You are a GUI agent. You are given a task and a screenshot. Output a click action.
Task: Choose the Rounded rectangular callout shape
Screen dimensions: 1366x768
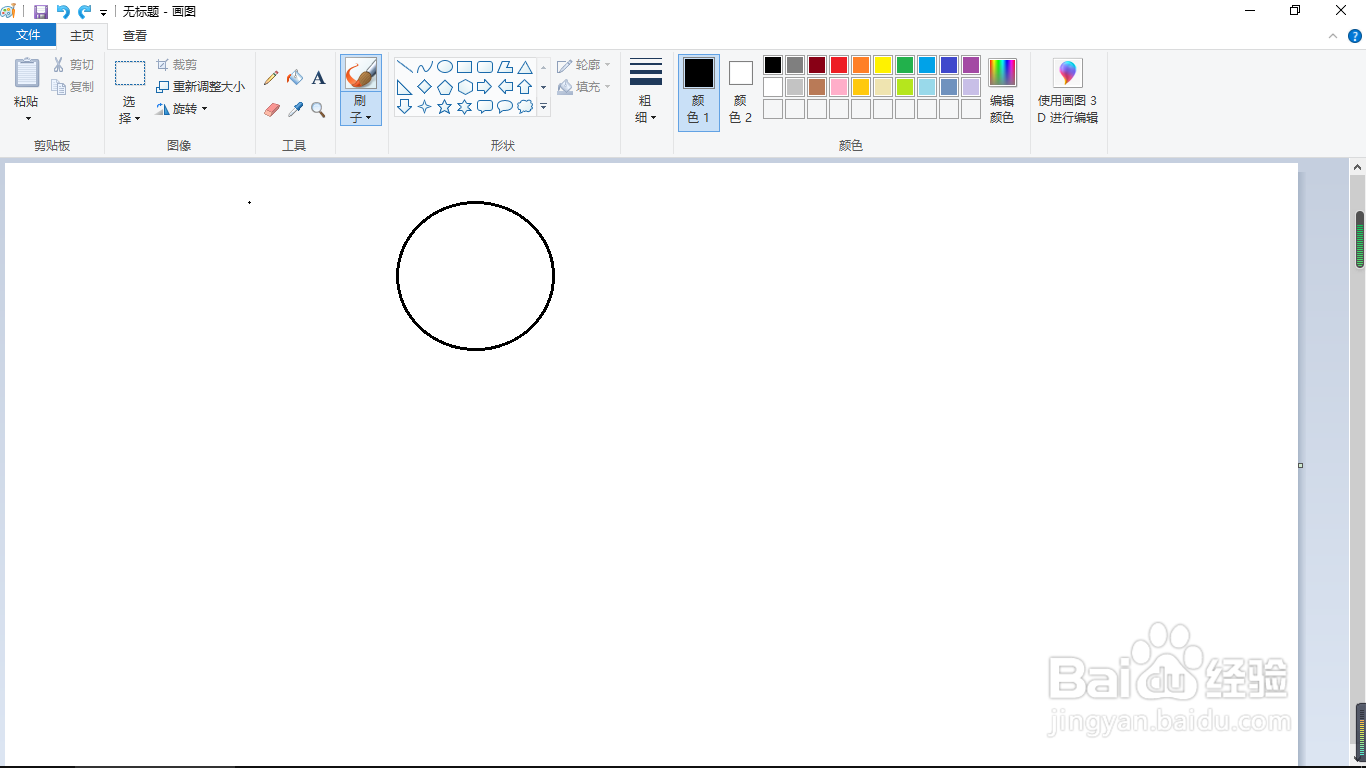click(x=485, y=106)
